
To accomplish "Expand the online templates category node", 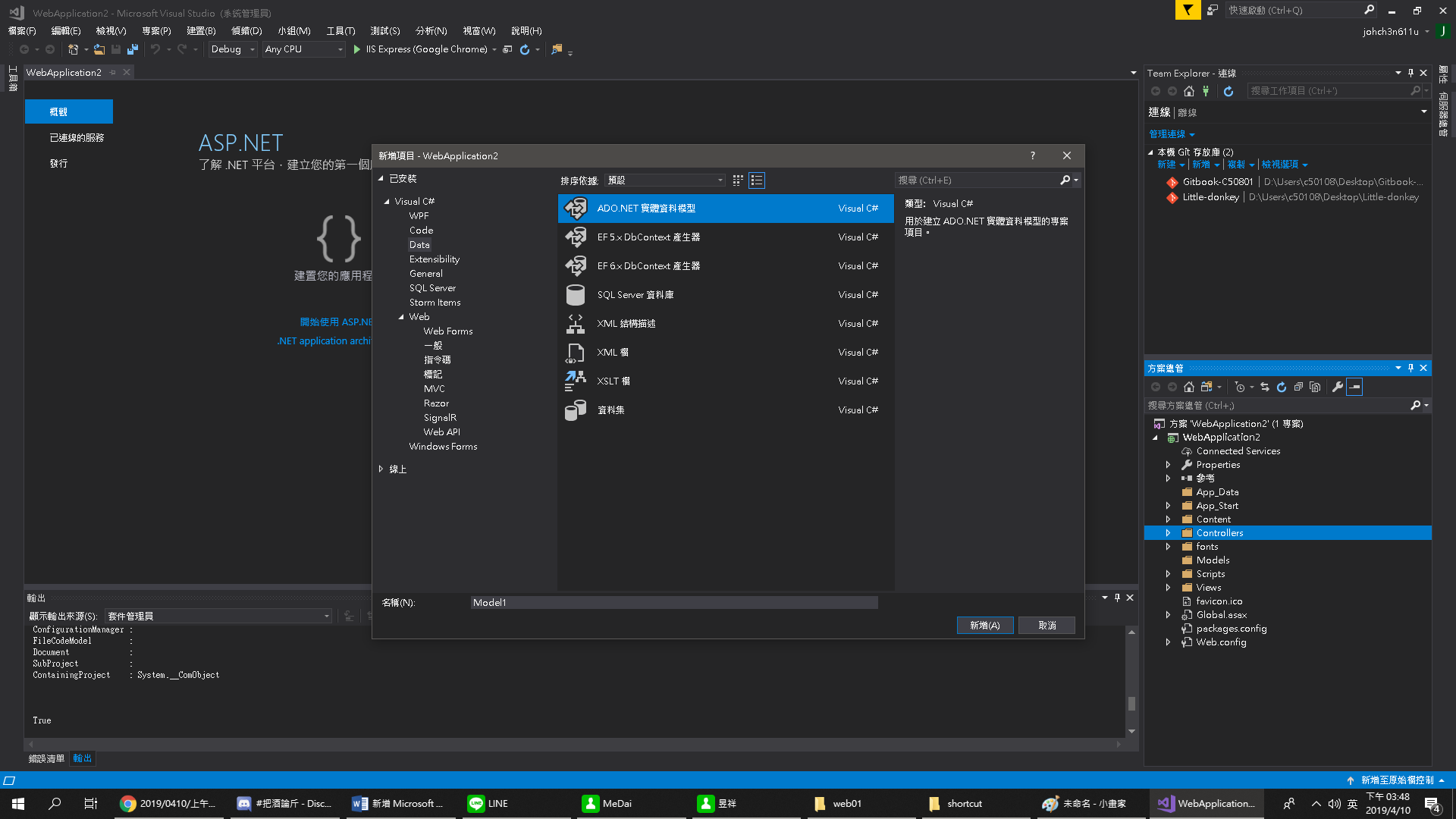I will (x=381, y=469).
